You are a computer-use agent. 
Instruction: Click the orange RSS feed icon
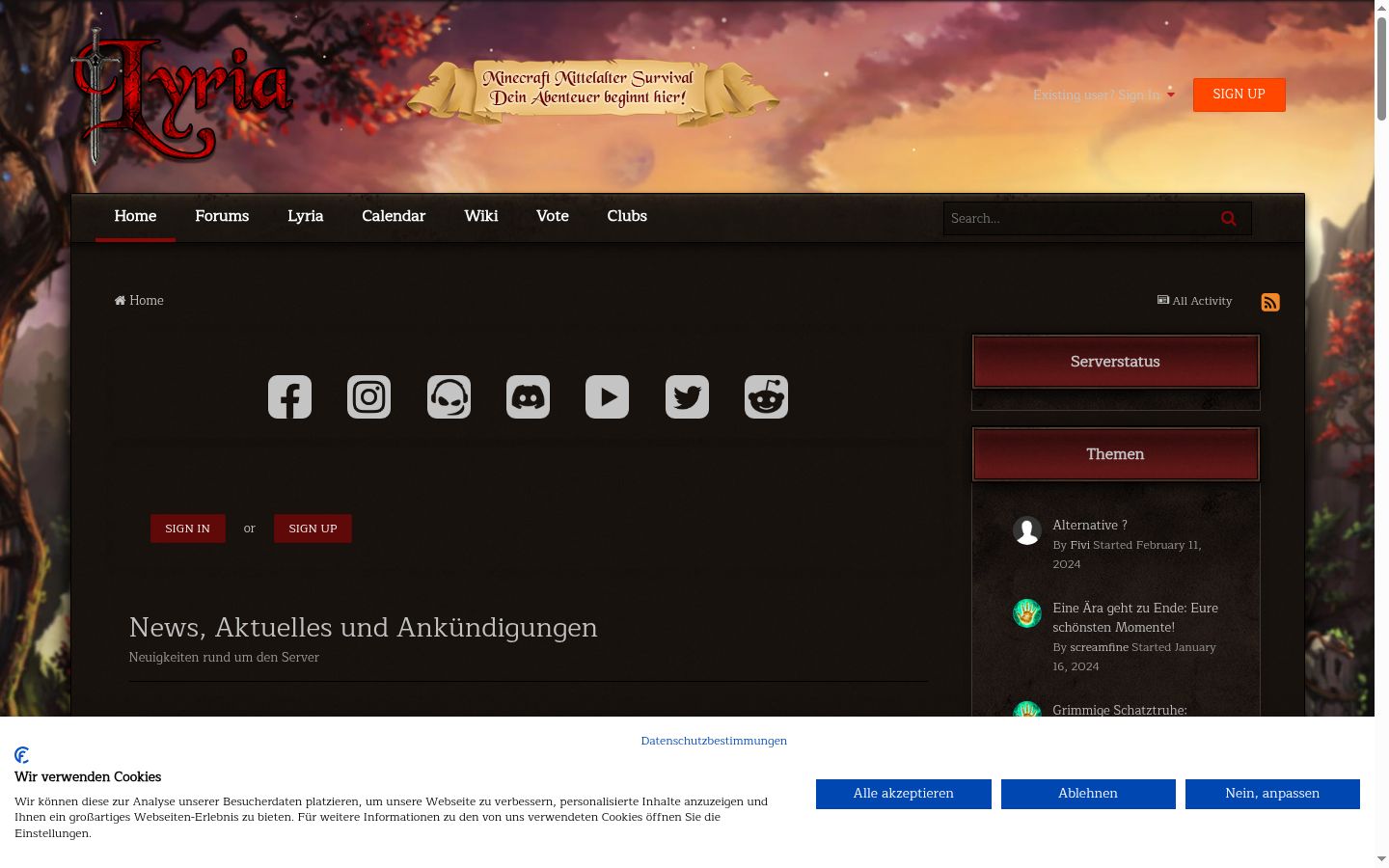pyautogui.click(x=1270, y=302)
